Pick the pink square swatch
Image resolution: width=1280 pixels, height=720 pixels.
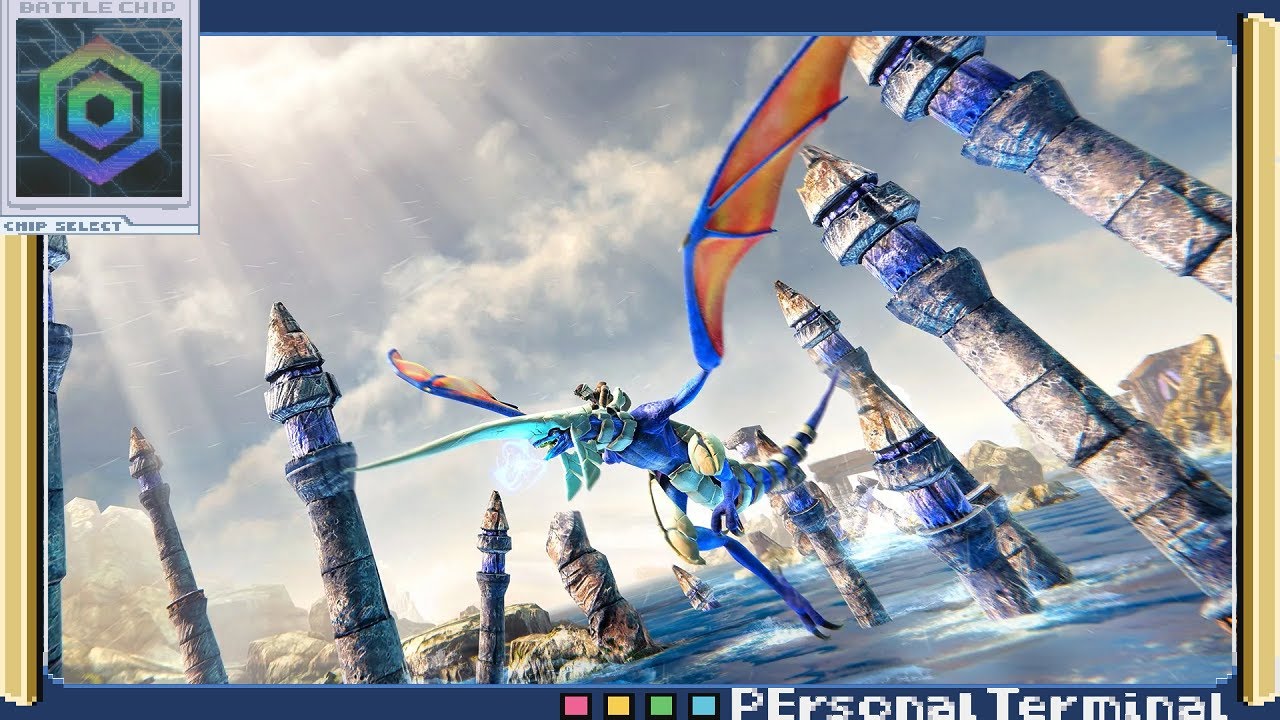click(576, 705)
